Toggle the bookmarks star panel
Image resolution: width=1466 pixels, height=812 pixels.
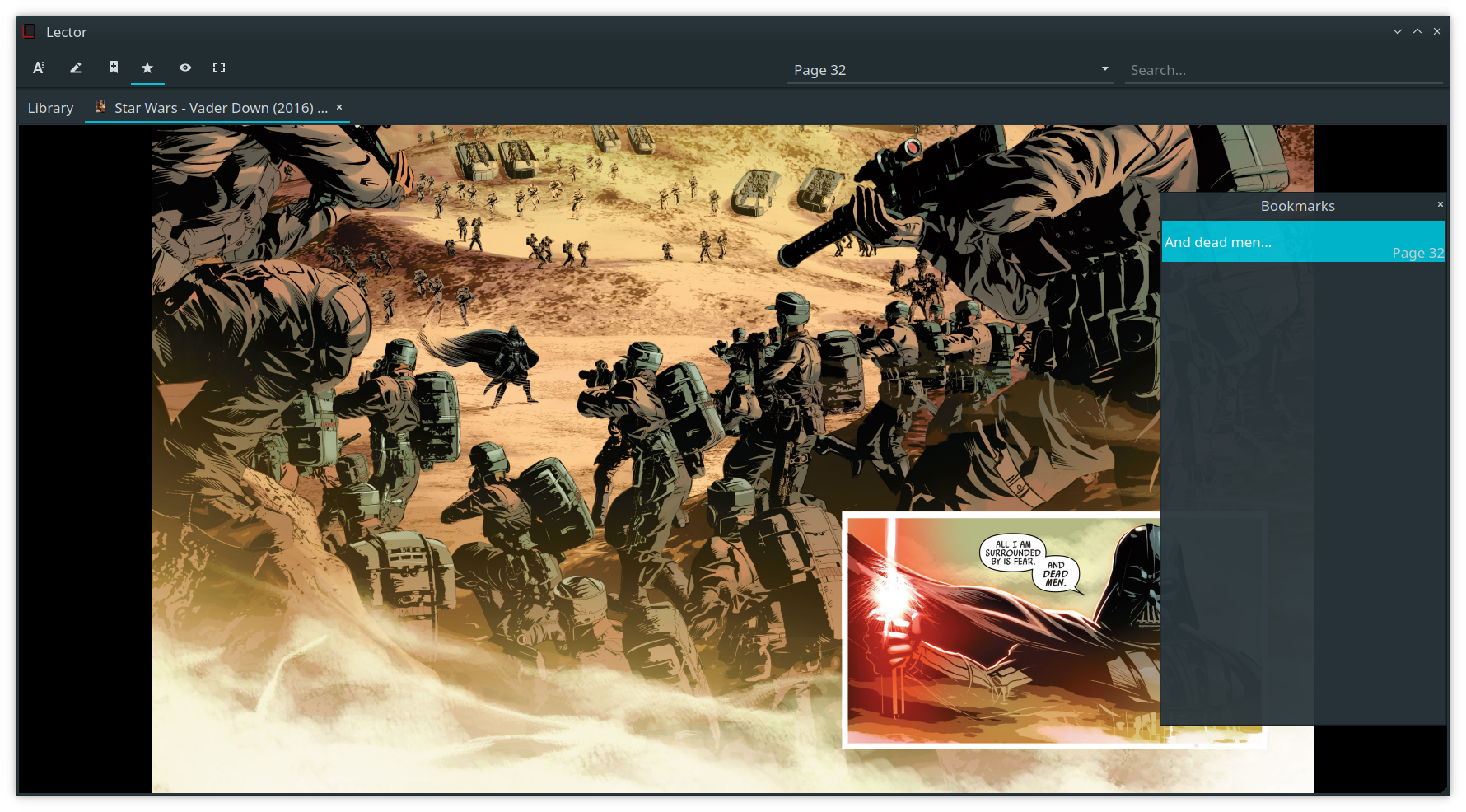[x=147, y=68]
